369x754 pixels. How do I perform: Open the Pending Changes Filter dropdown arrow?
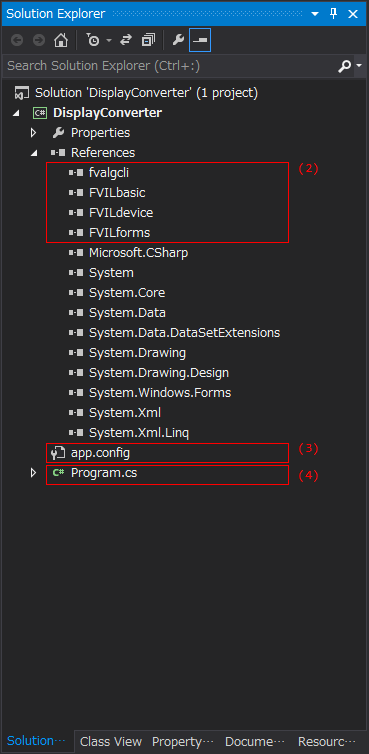pyautogui.click(x=109, y=41)
